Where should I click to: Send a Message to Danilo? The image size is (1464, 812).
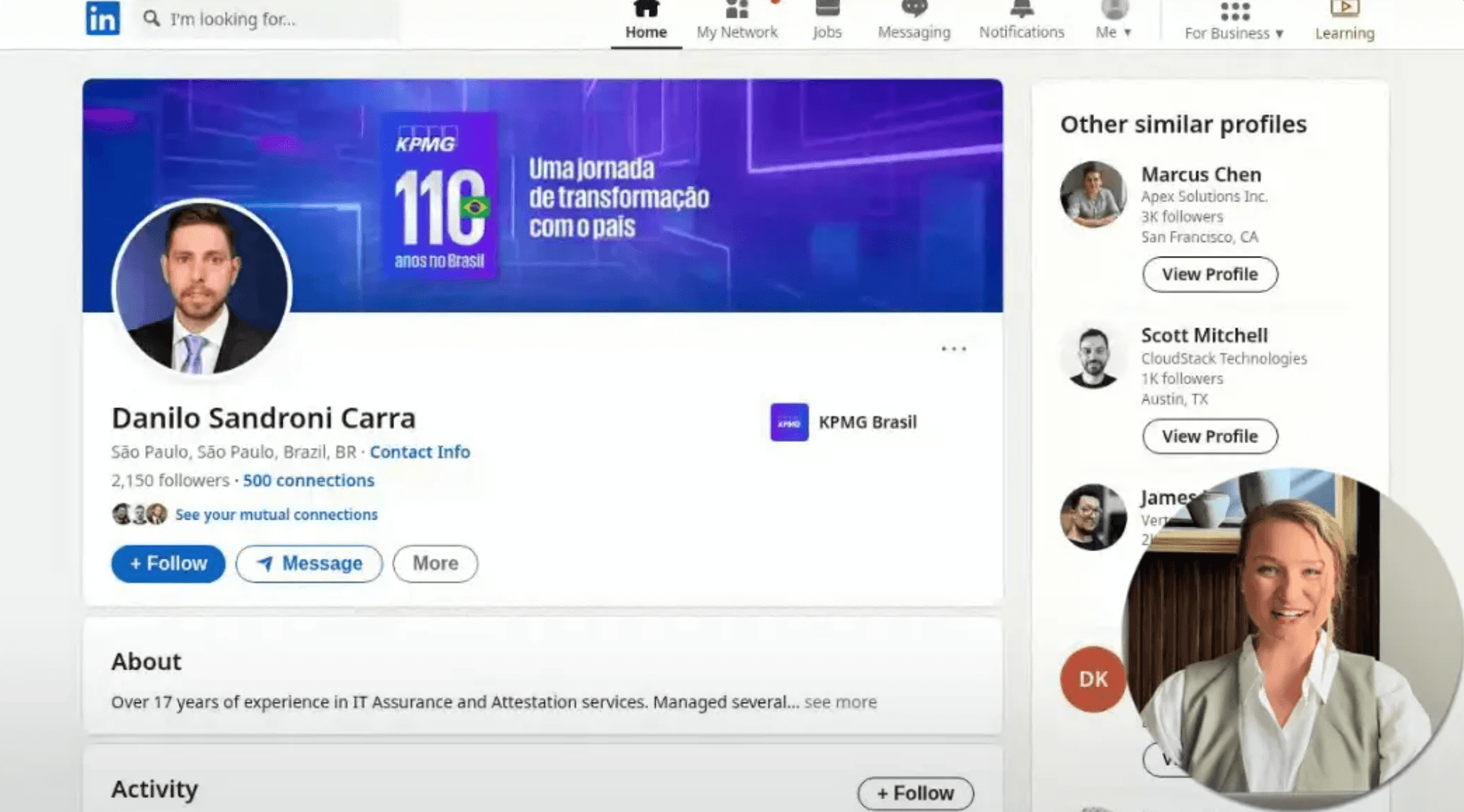[x=309, y=563]
